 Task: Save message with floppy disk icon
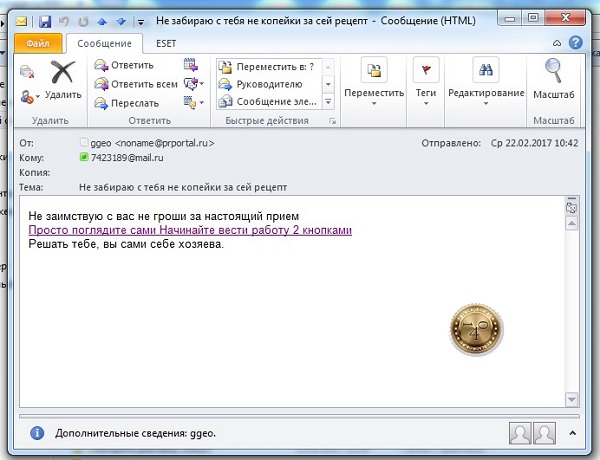coord(45,21)
